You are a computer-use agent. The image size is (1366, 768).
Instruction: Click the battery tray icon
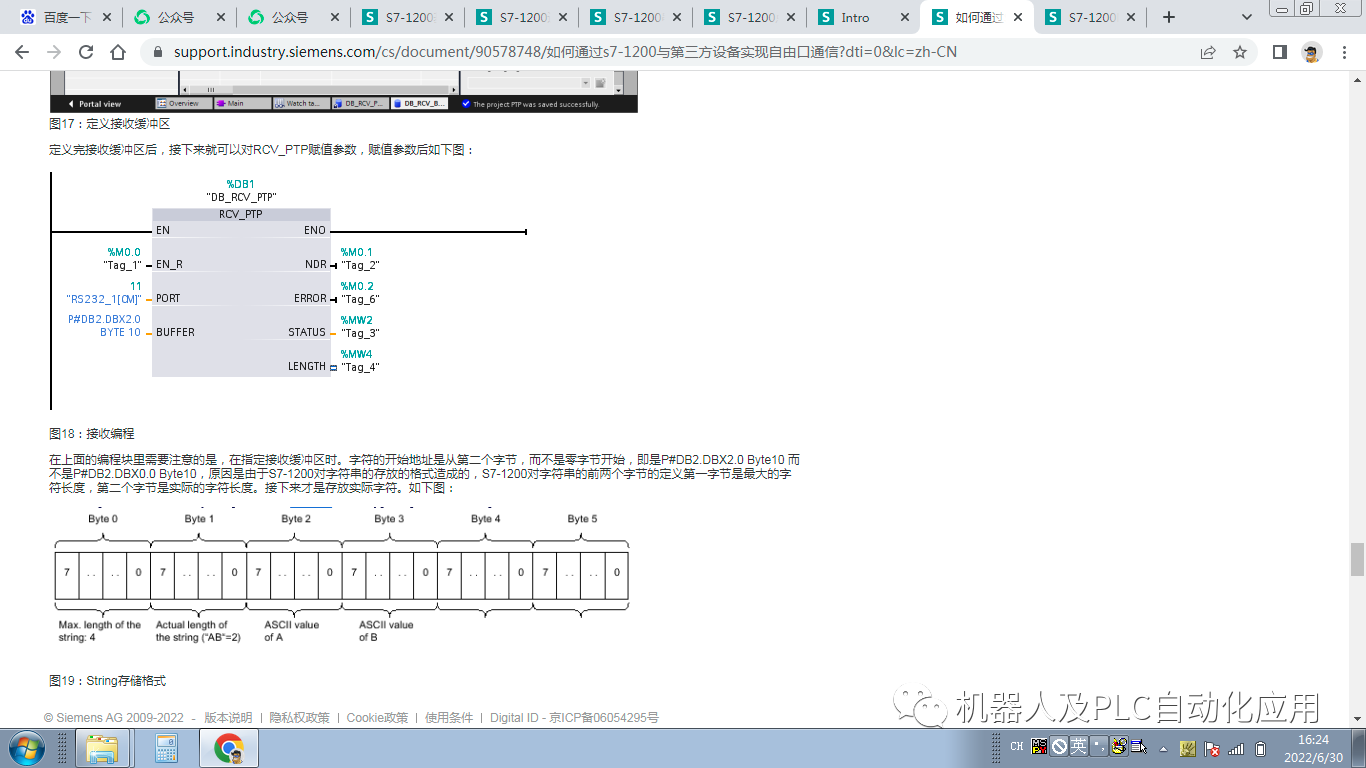point(1261,748)
